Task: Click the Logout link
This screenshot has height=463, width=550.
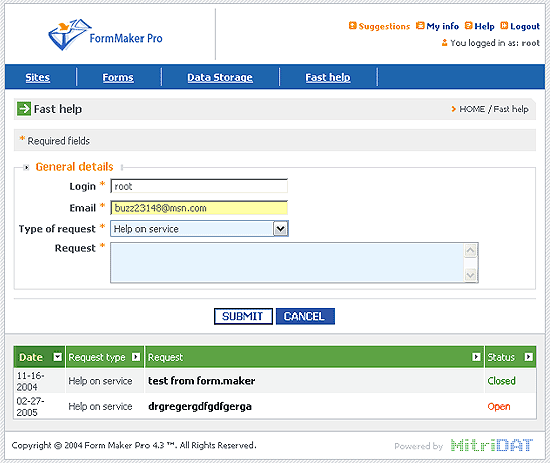Action: (x=525, y=26)
